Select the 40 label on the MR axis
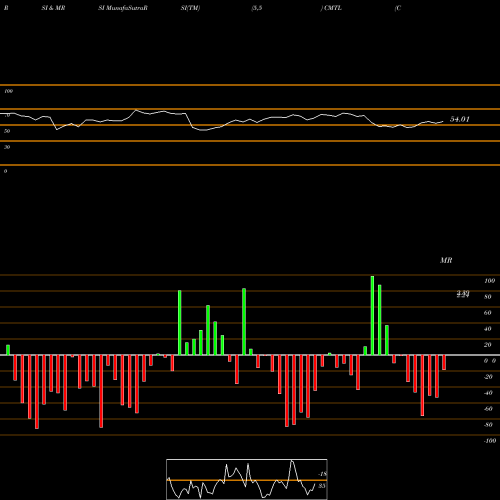Image resolution: width=500 pixels, height=500 pixels. (487, 329)
